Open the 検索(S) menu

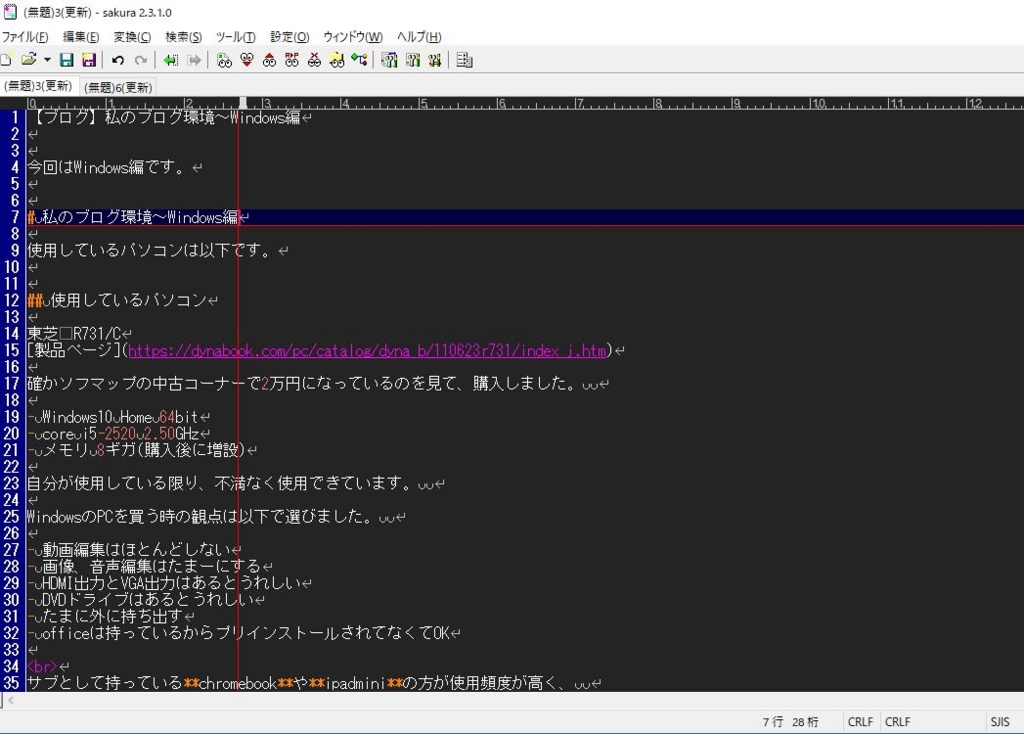click(x=184, y=37)
